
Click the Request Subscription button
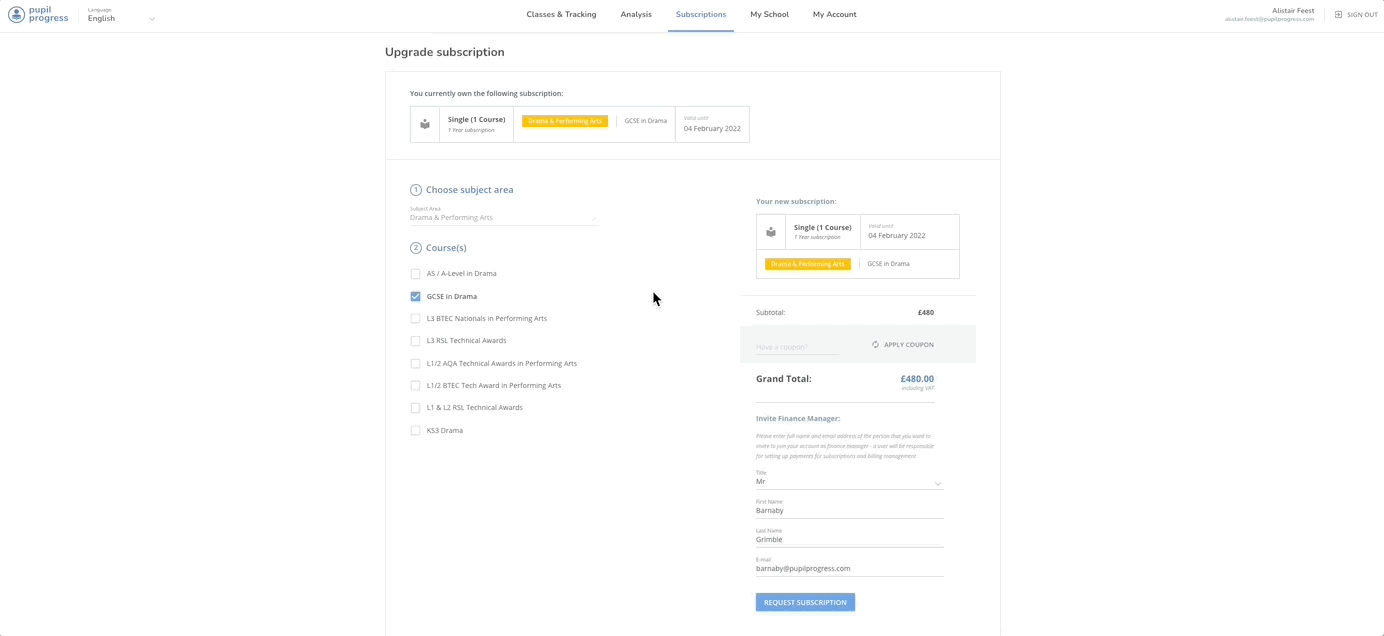(x=805, y=601)
